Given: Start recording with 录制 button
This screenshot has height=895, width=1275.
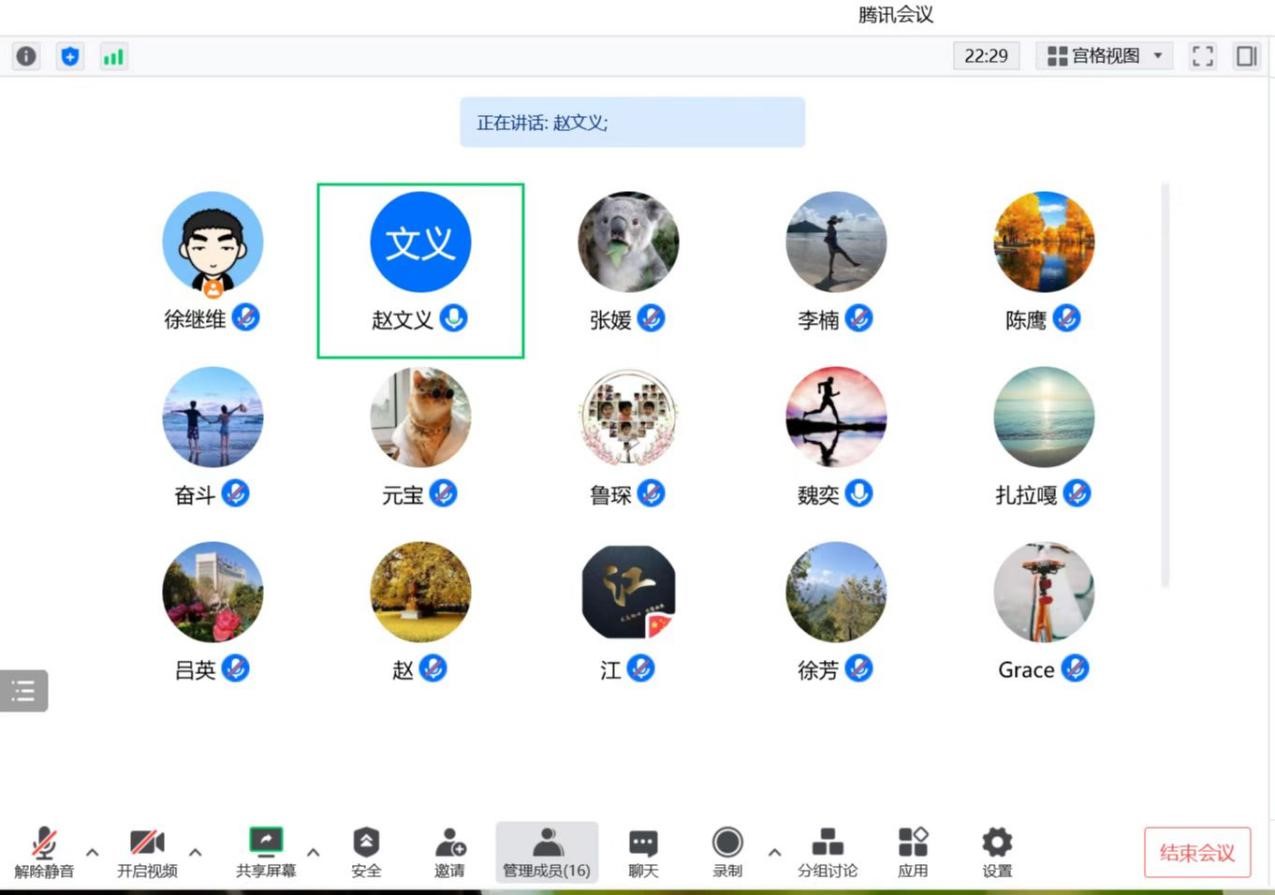Looking at the screenshot, I should click(727, 852).
